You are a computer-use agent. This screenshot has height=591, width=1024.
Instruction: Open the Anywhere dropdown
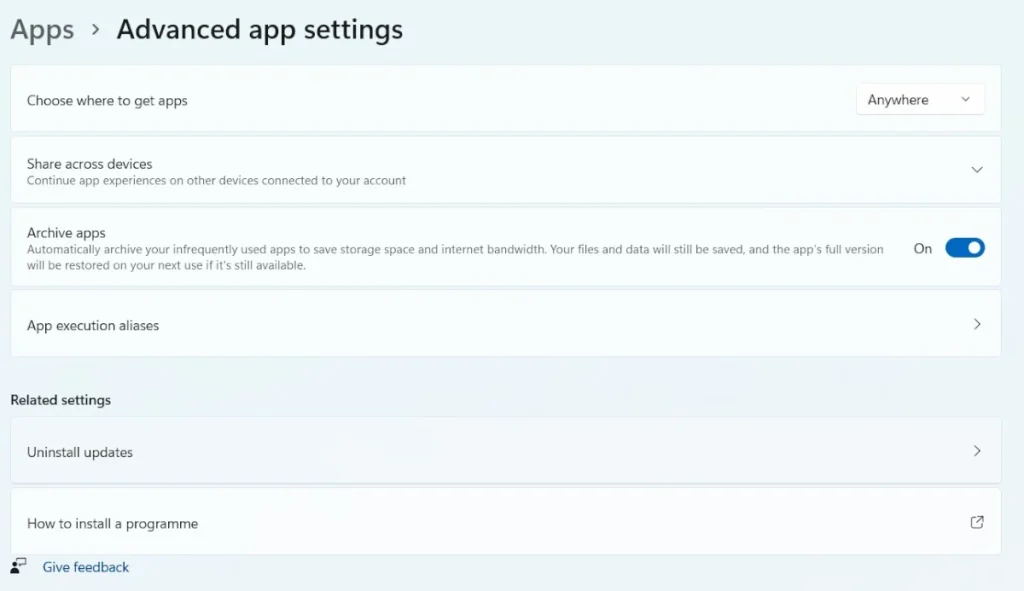[919, 100]
